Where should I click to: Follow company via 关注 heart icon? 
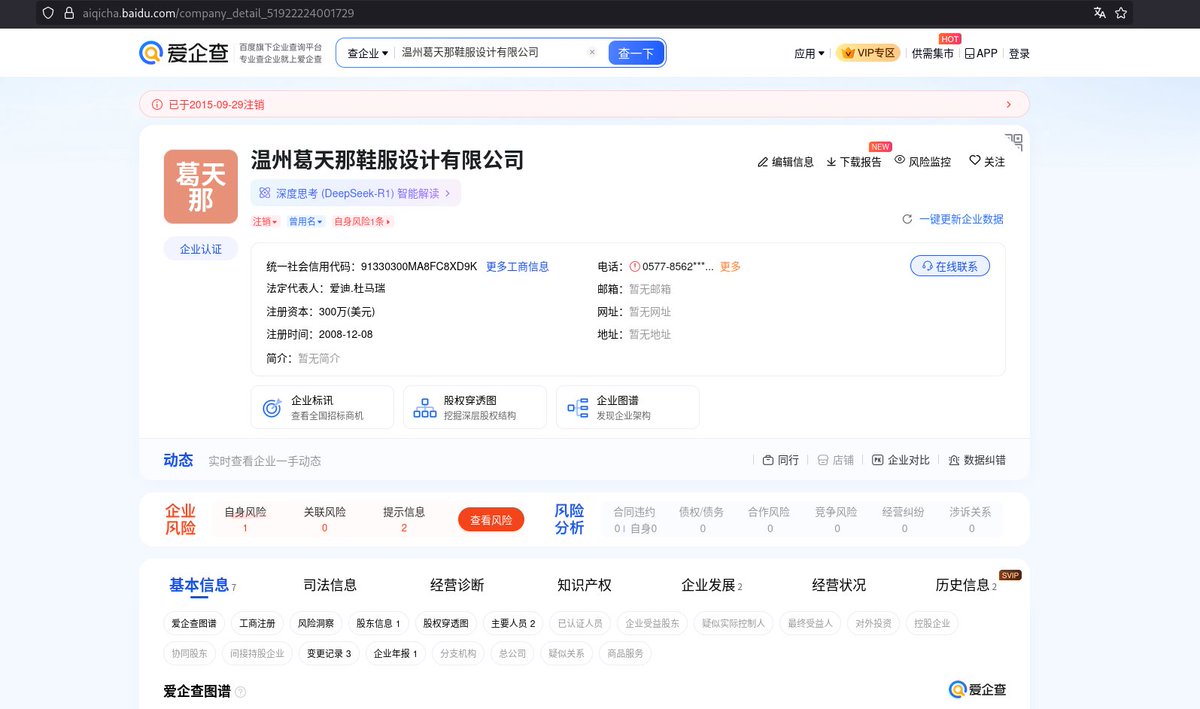point(985,160)
